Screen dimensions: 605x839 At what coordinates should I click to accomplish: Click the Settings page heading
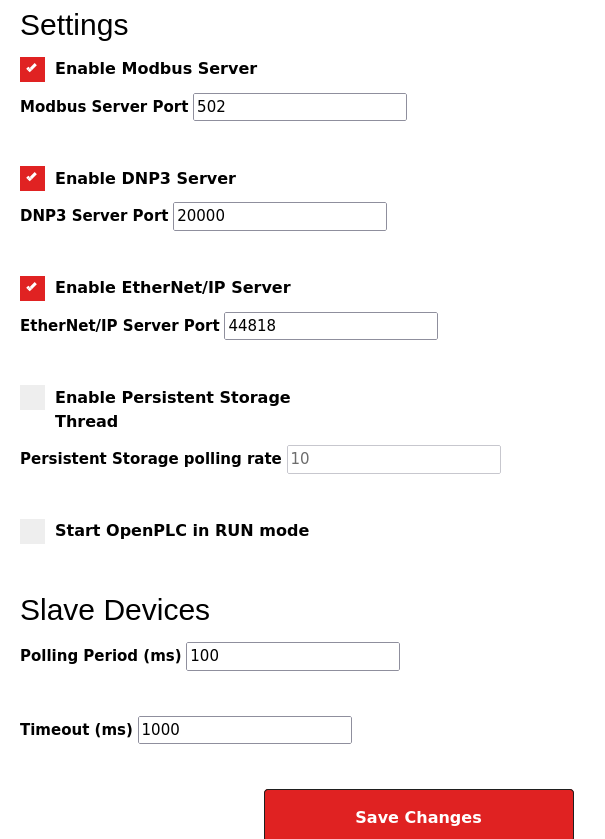pos(74,25)
